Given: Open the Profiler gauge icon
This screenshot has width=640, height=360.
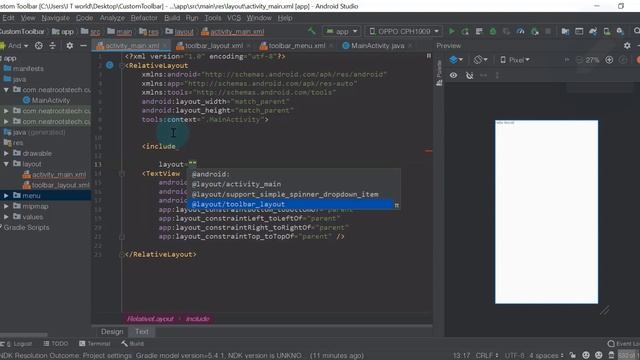Looking at the screenshot, I should [520, 31].
